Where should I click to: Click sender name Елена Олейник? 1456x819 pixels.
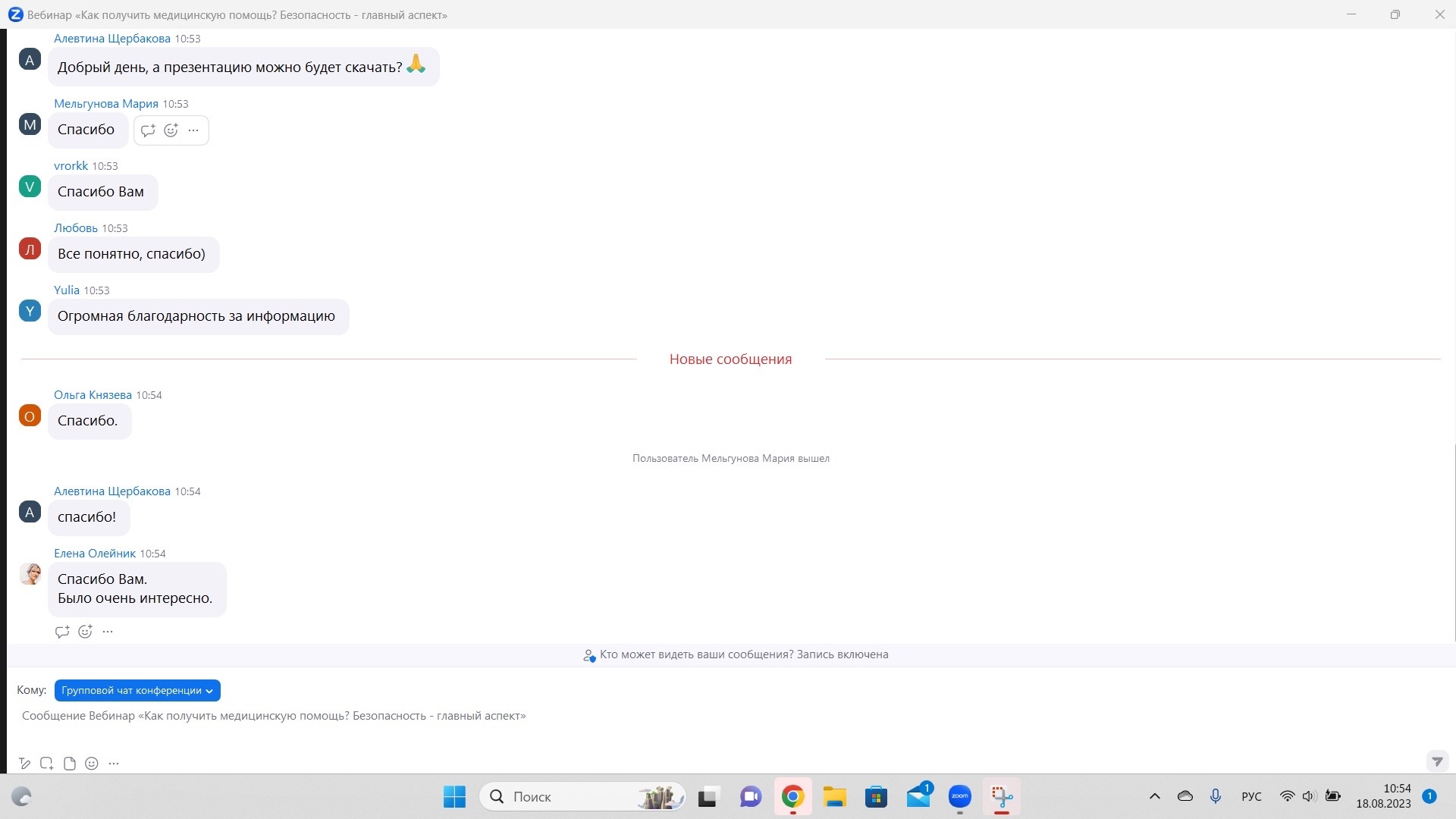point(95,554)
